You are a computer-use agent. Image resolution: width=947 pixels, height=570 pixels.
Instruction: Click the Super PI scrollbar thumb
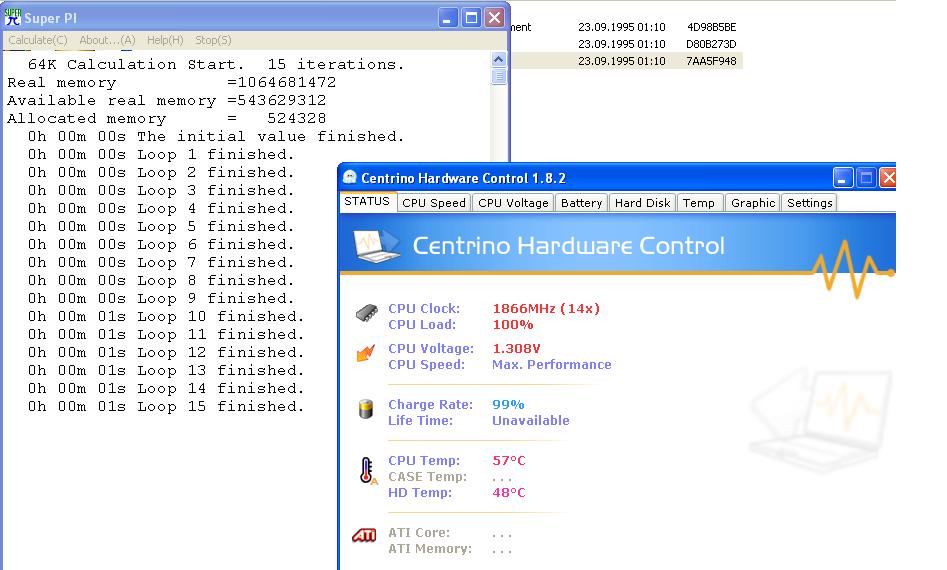click(498, 77)
